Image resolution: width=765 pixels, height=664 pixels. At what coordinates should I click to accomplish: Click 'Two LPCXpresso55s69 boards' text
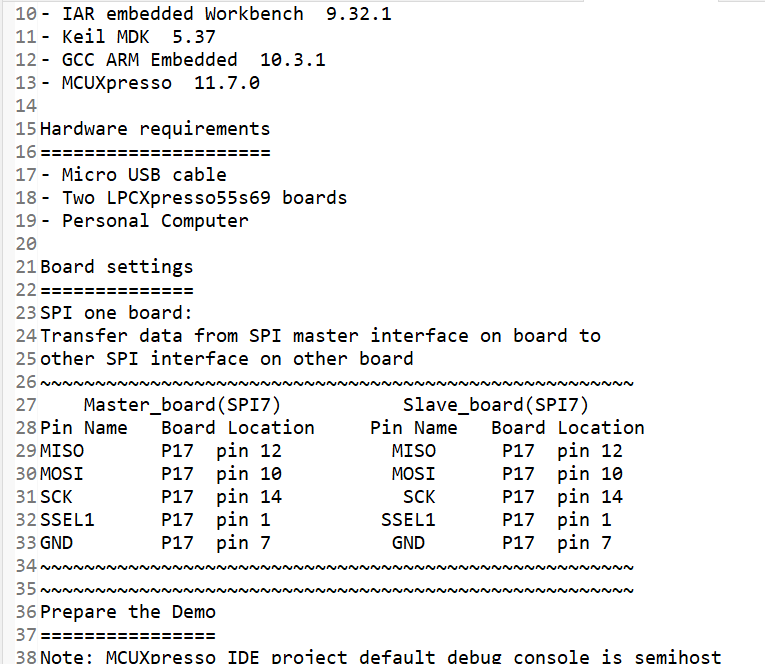pyautogui.click(x=205, y=198)
